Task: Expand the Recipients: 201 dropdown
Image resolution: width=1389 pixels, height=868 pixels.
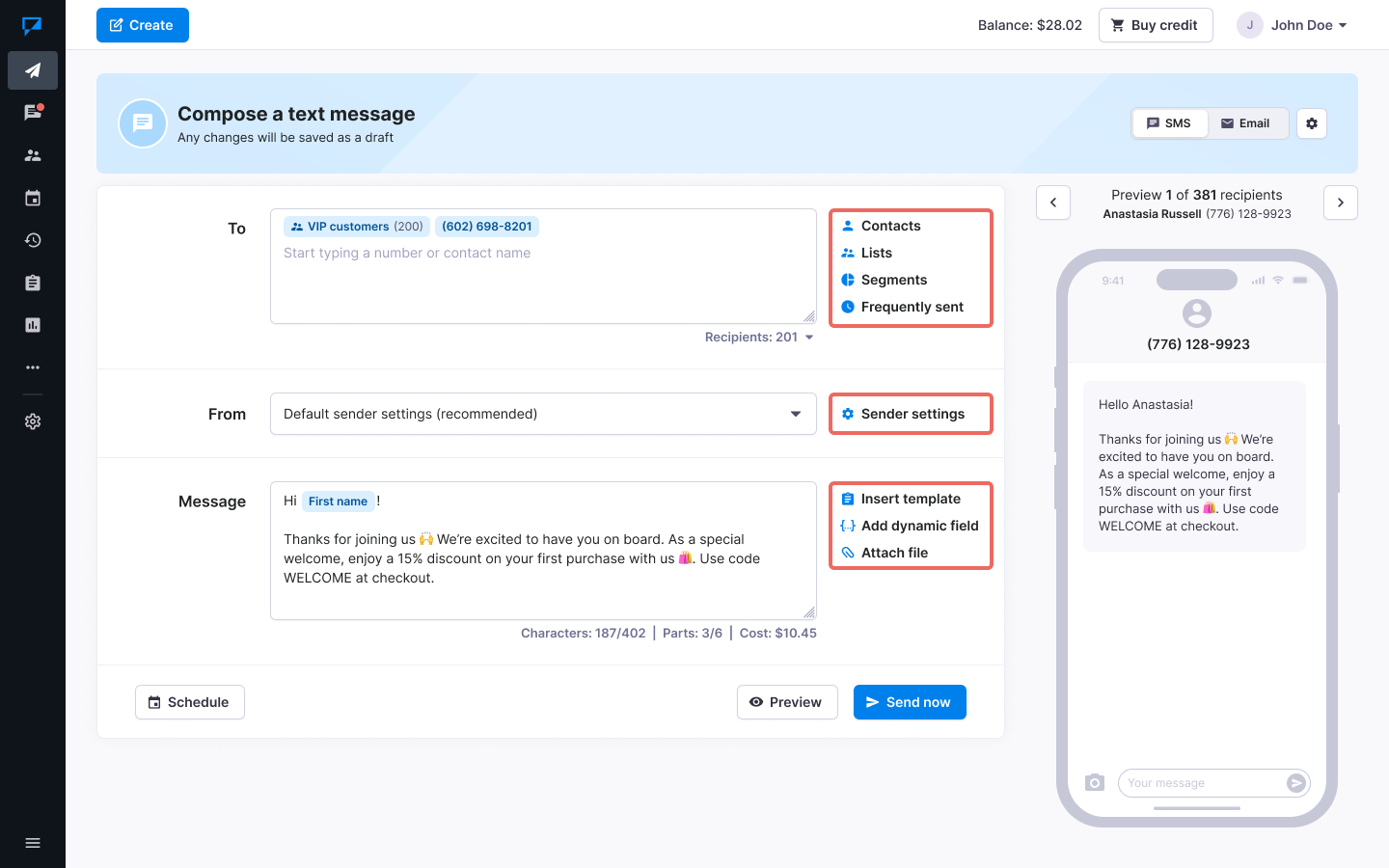Action: [759, 338]
